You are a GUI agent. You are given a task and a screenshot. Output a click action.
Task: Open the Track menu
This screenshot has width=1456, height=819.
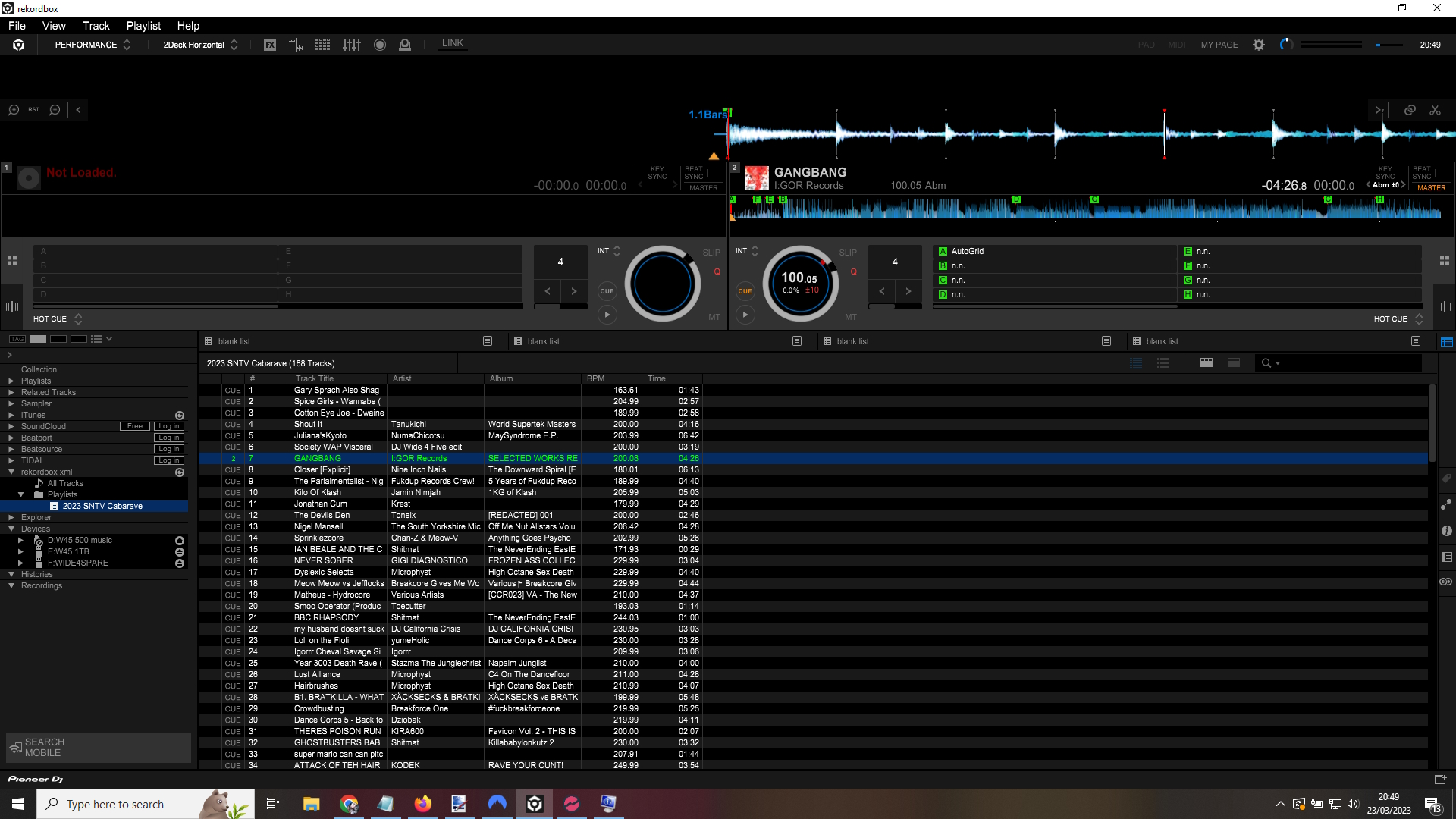pos(96,26)
